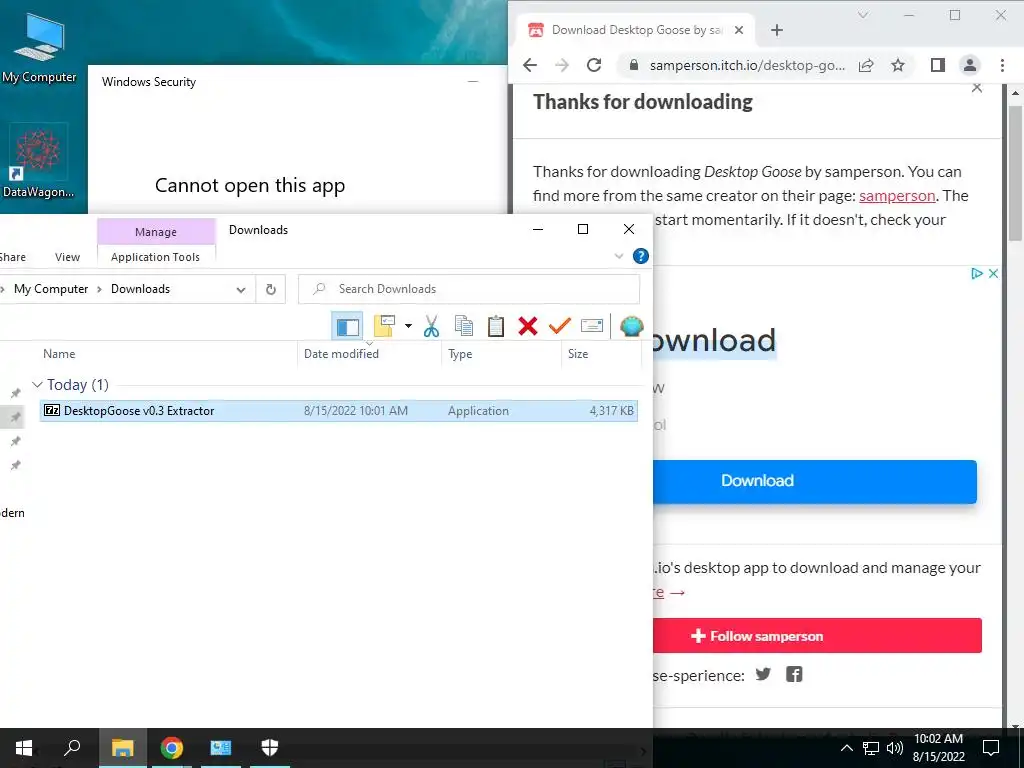
Task: Click the Paste clipboard icon in Explorer
Action: pos(496,325)
